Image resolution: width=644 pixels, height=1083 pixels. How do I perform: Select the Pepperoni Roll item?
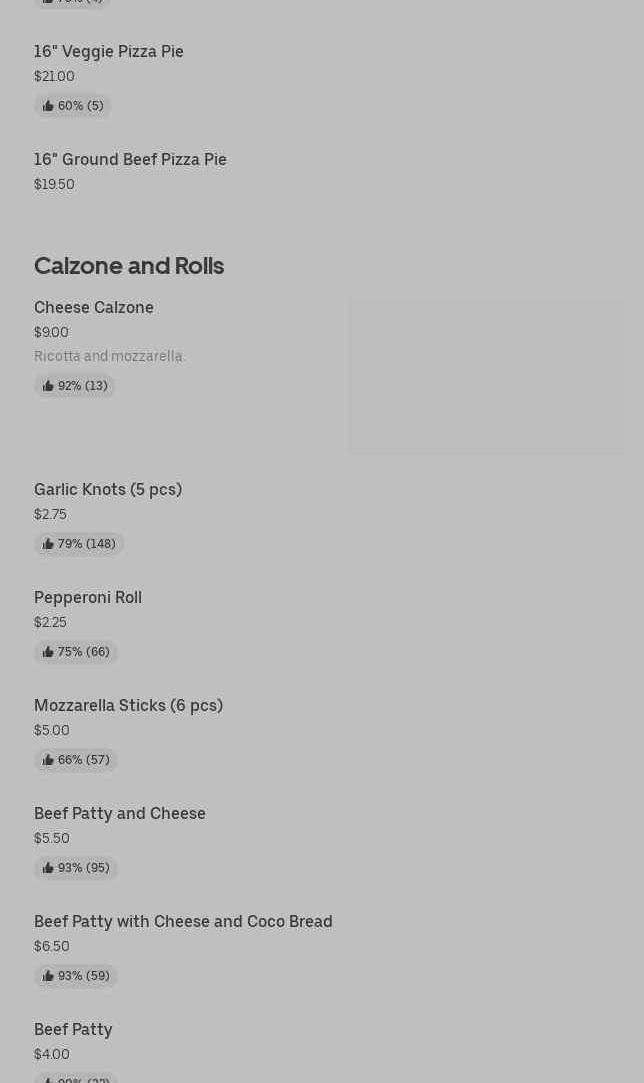click(x=88, y=597)
